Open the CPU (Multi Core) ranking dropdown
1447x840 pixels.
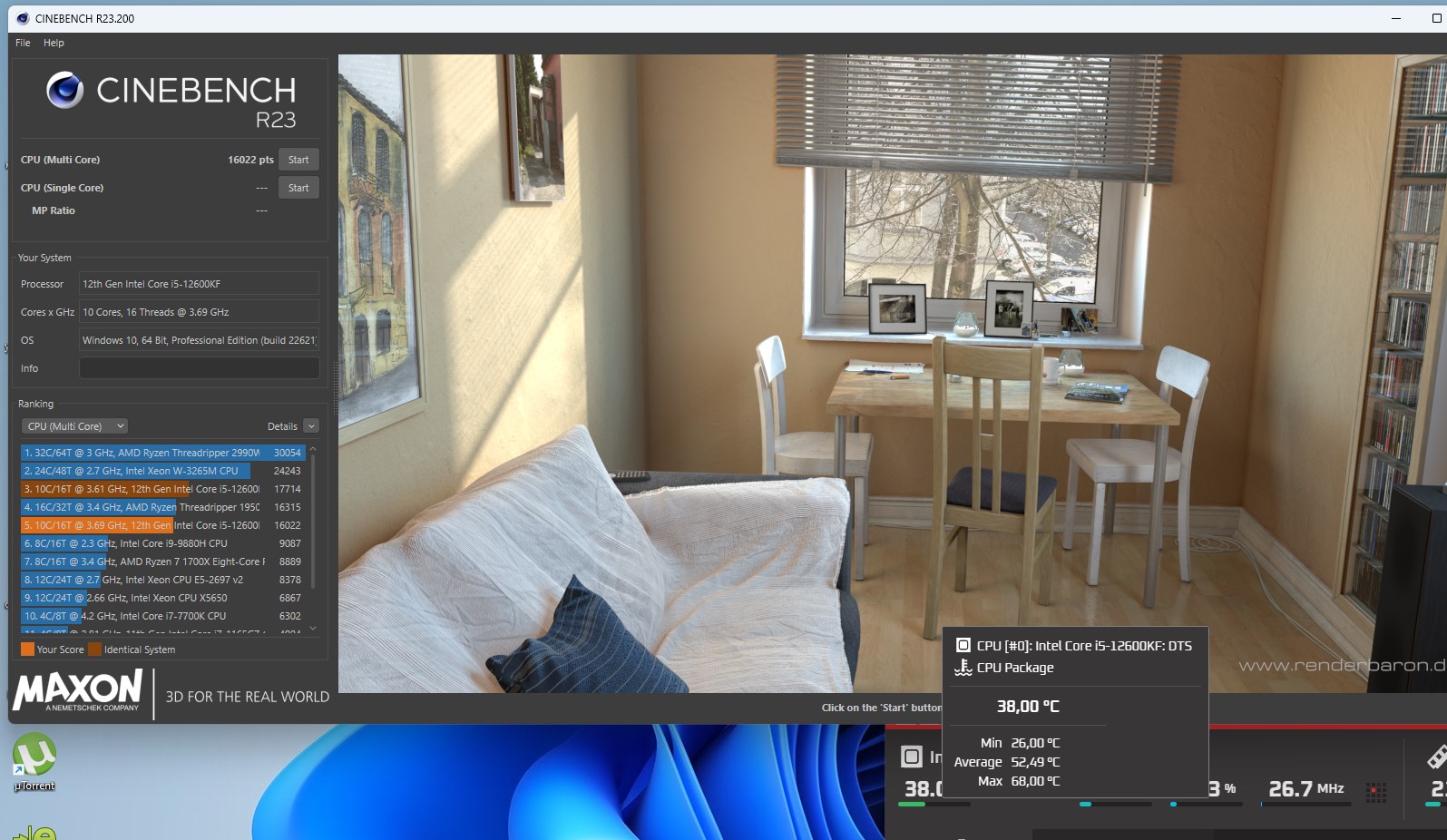pos(74,426)
